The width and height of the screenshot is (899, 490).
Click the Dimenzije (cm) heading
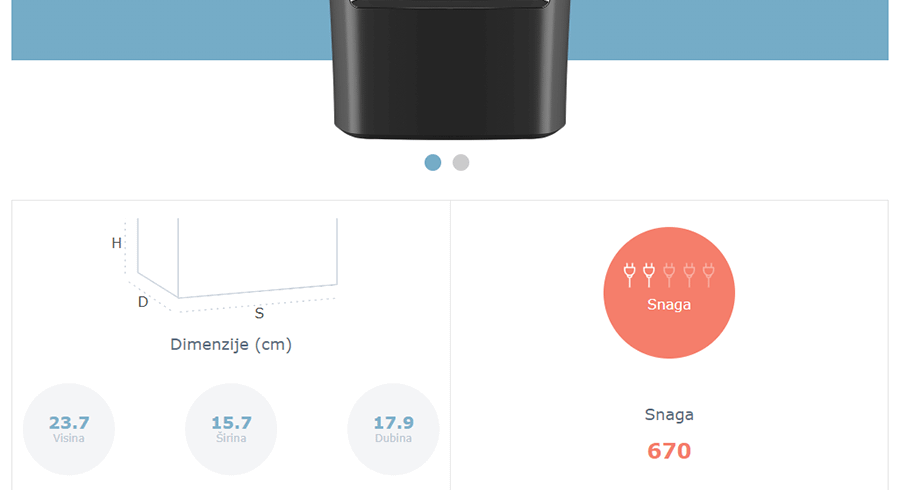click(x=231, y=345)
